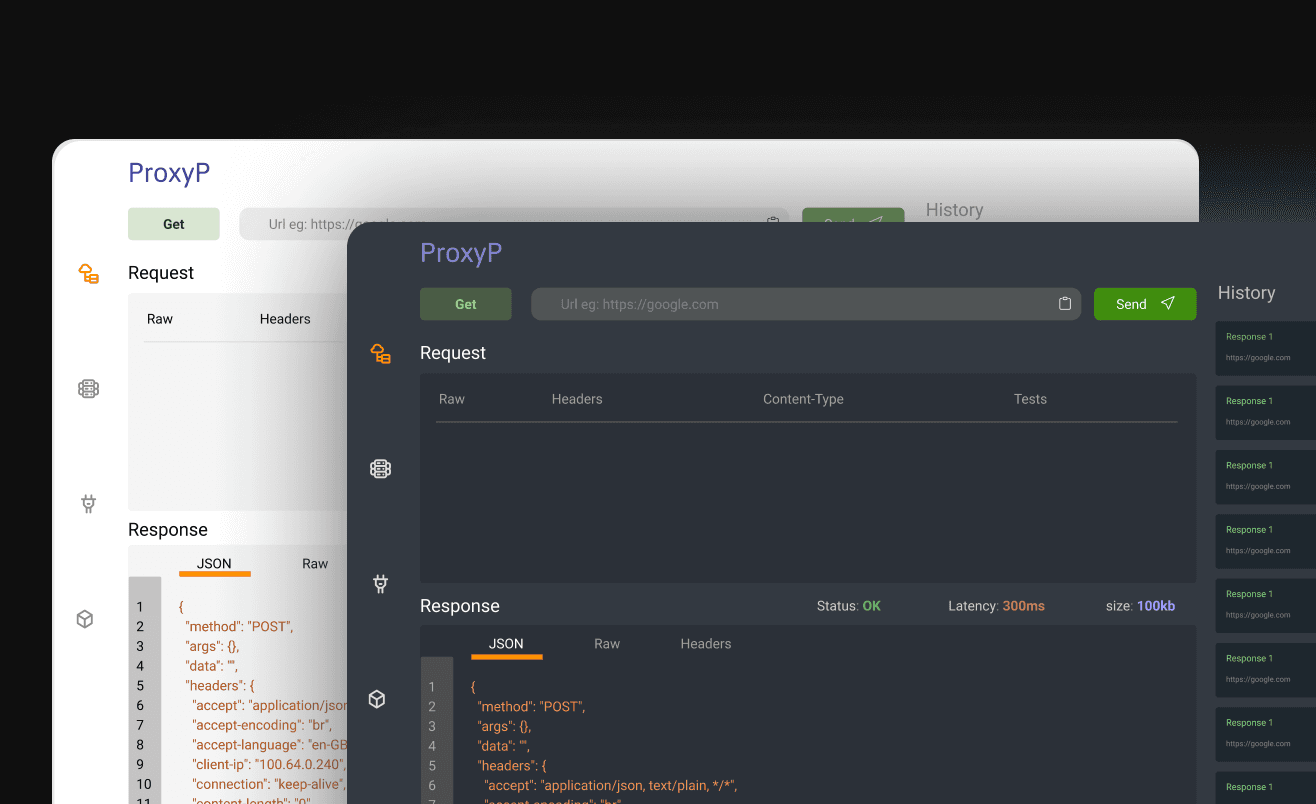Open the server rack icon in light sidebar
The image size is (1316, 804).
coord(88,388)
